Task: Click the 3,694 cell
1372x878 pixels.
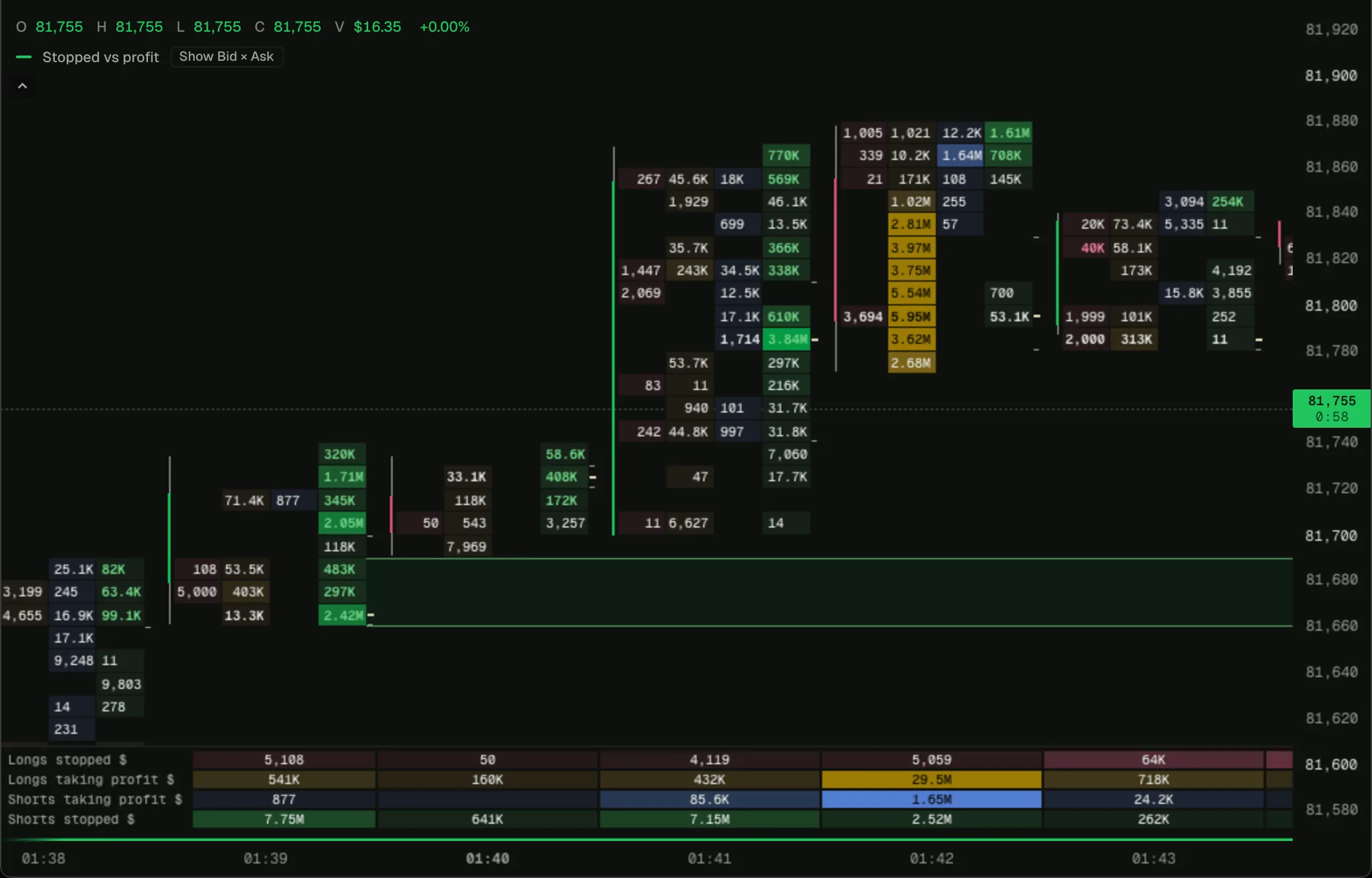Action: point(863,317)
